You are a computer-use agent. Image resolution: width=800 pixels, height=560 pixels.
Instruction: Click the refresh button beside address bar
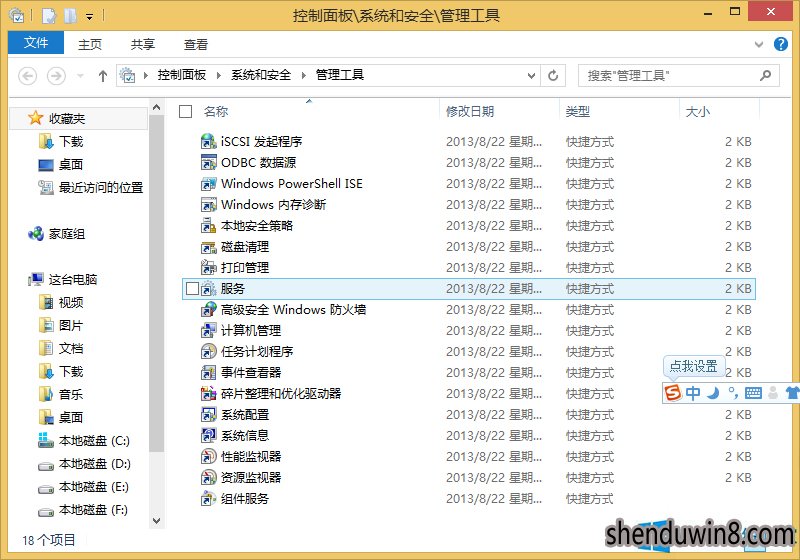[553, 75]
